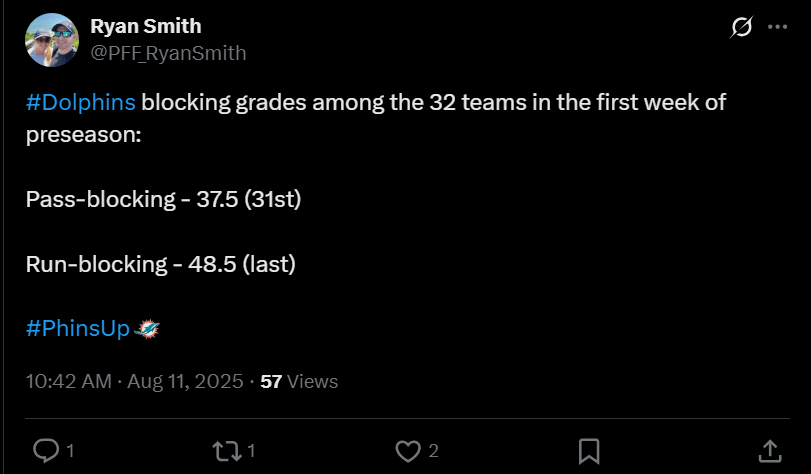The height and width of the screenshot is (474, 811).
Task: Bookmark this post
Action: pyautogui.click(x=589, y=451)
